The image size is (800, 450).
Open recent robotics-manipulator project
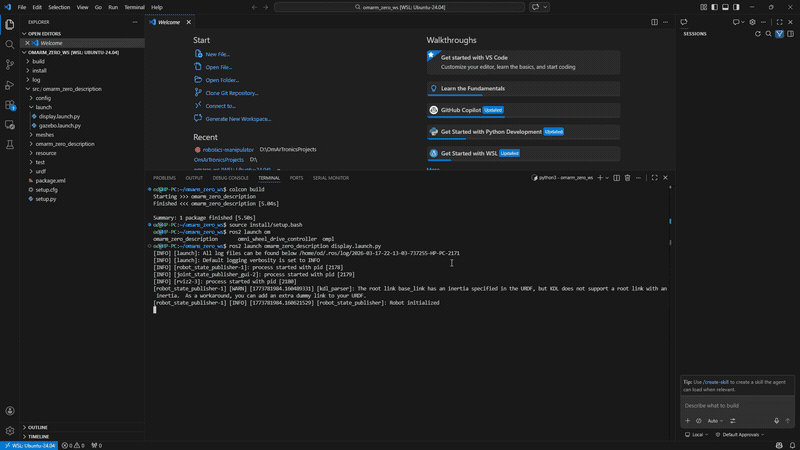[x=228, y=149]
